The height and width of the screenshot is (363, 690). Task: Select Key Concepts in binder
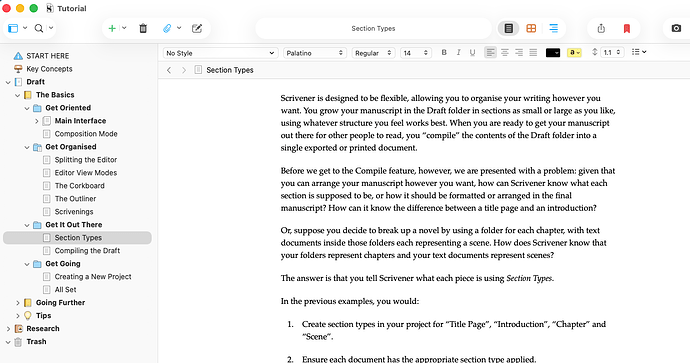(x=49, y=69)
